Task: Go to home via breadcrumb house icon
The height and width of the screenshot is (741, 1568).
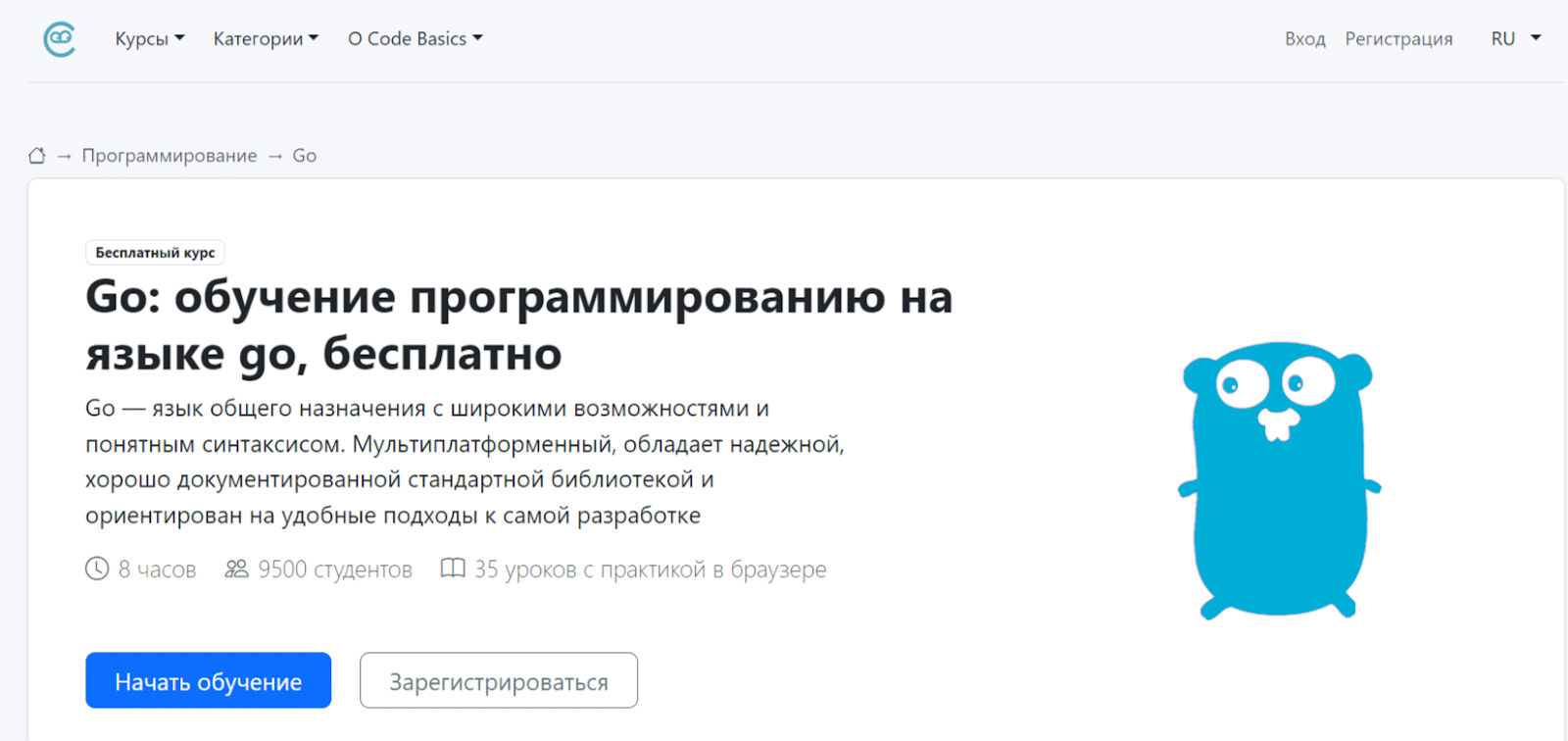Action: click(37, 156)
